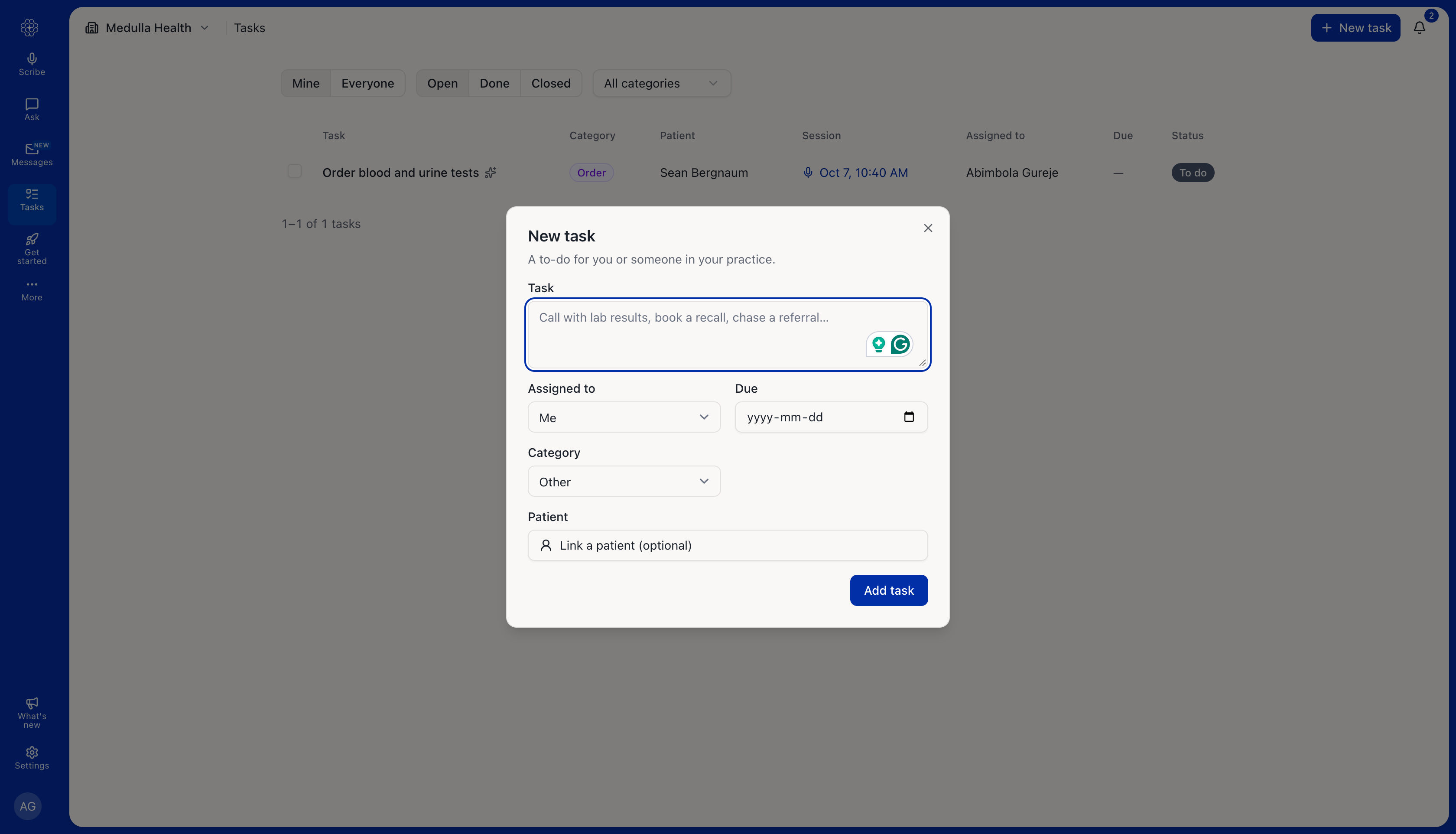Switch to the Mine filter tab

click(306, 84)
